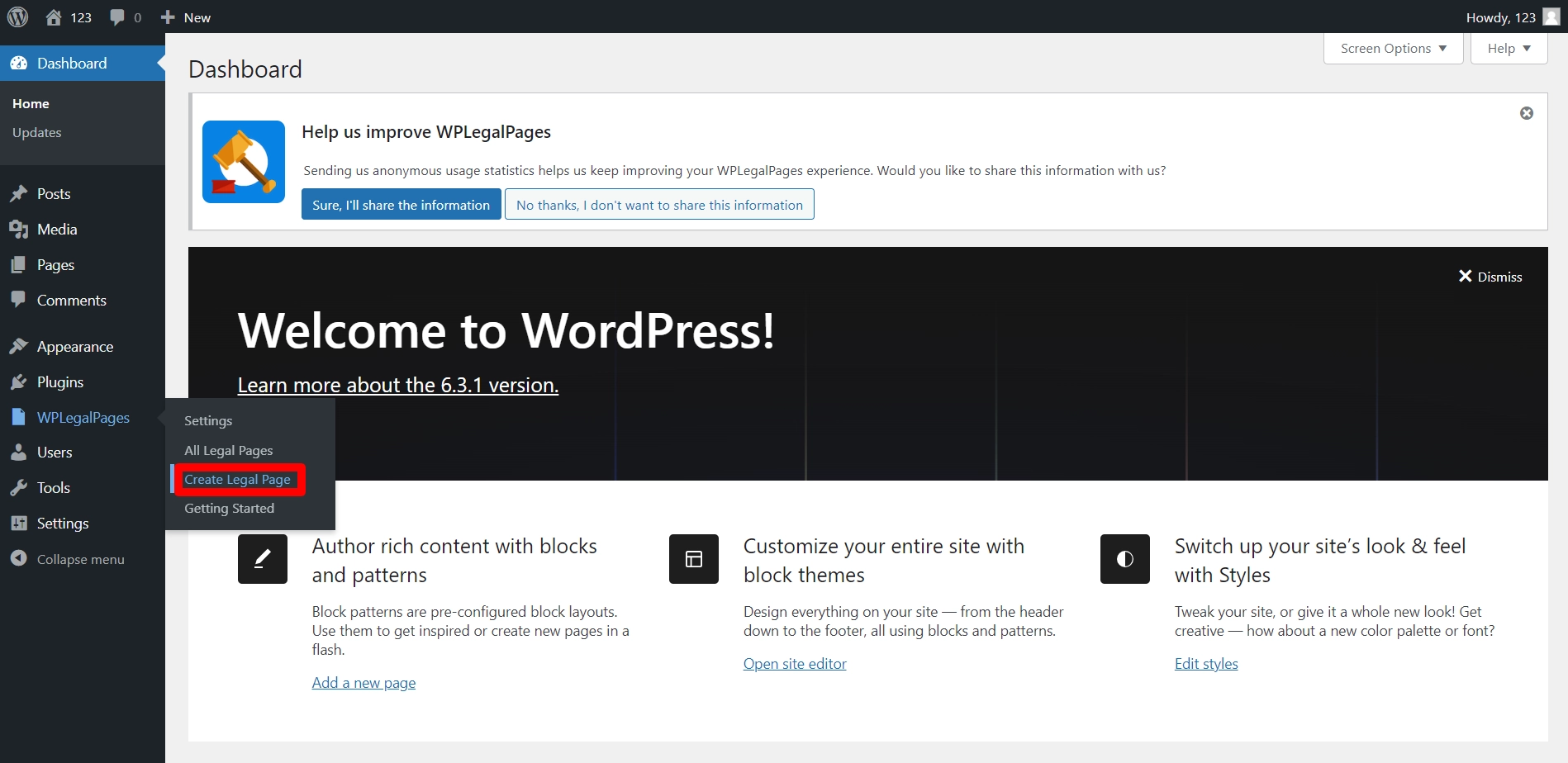Expand the Help dropdown
This screenshot has height=763, width=1568.
click(x=1508, y=48)
